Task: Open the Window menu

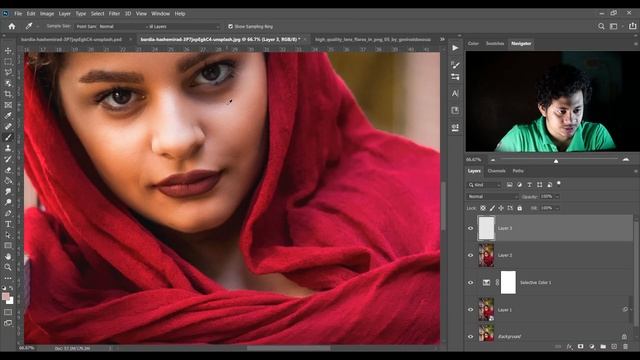Action: tap(160, 13)
